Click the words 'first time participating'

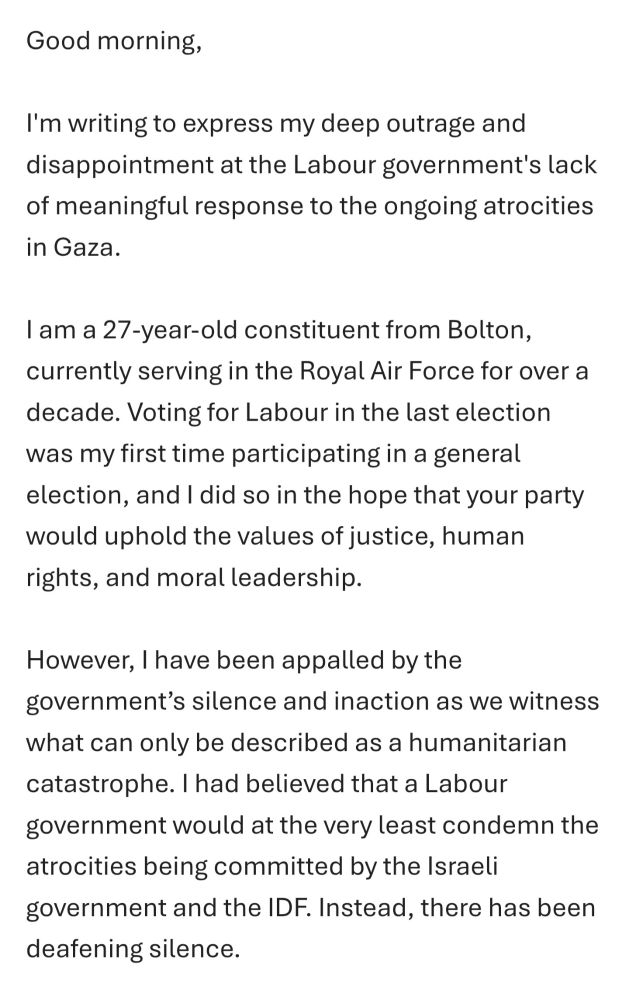pos(251,453)
